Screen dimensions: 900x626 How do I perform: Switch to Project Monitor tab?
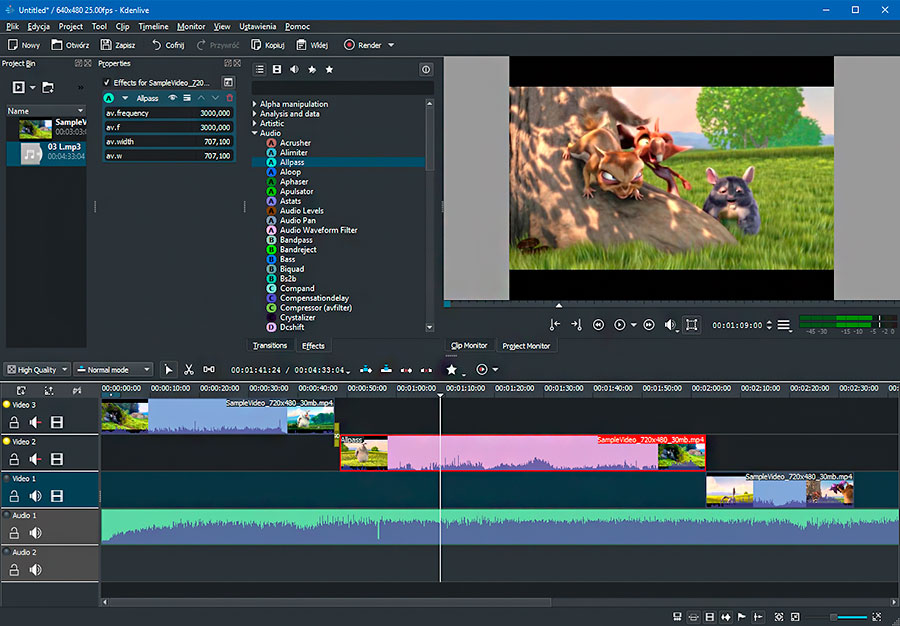(x=526, y=346)
